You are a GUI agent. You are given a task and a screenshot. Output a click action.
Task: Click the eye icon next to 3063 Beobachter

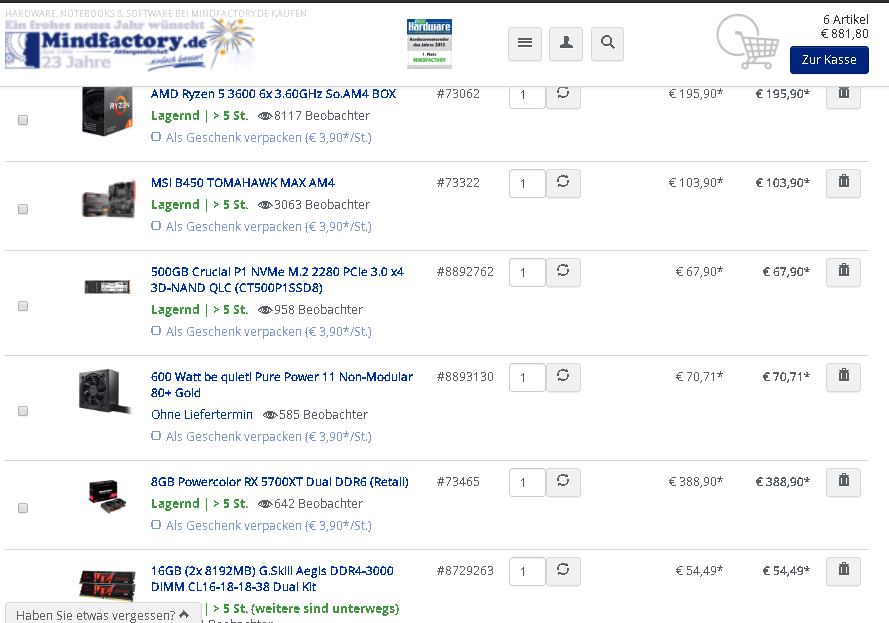tap(265, 205)
